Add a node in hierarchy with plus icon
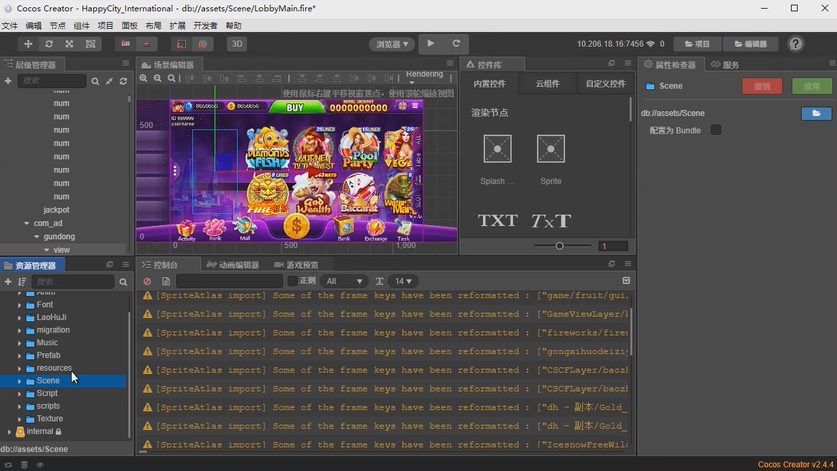 pyautogui.click(x=8, y=81)
